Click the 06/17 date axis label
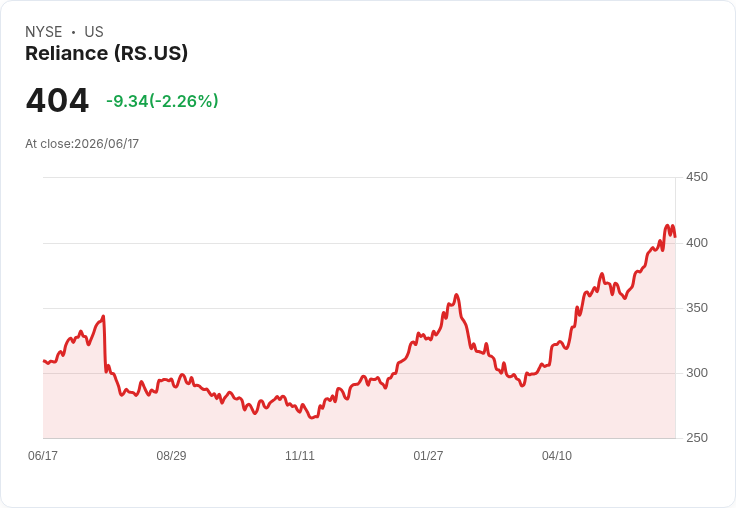The width and height of the screenshot is (736, 508). click(x=43, y=455)
